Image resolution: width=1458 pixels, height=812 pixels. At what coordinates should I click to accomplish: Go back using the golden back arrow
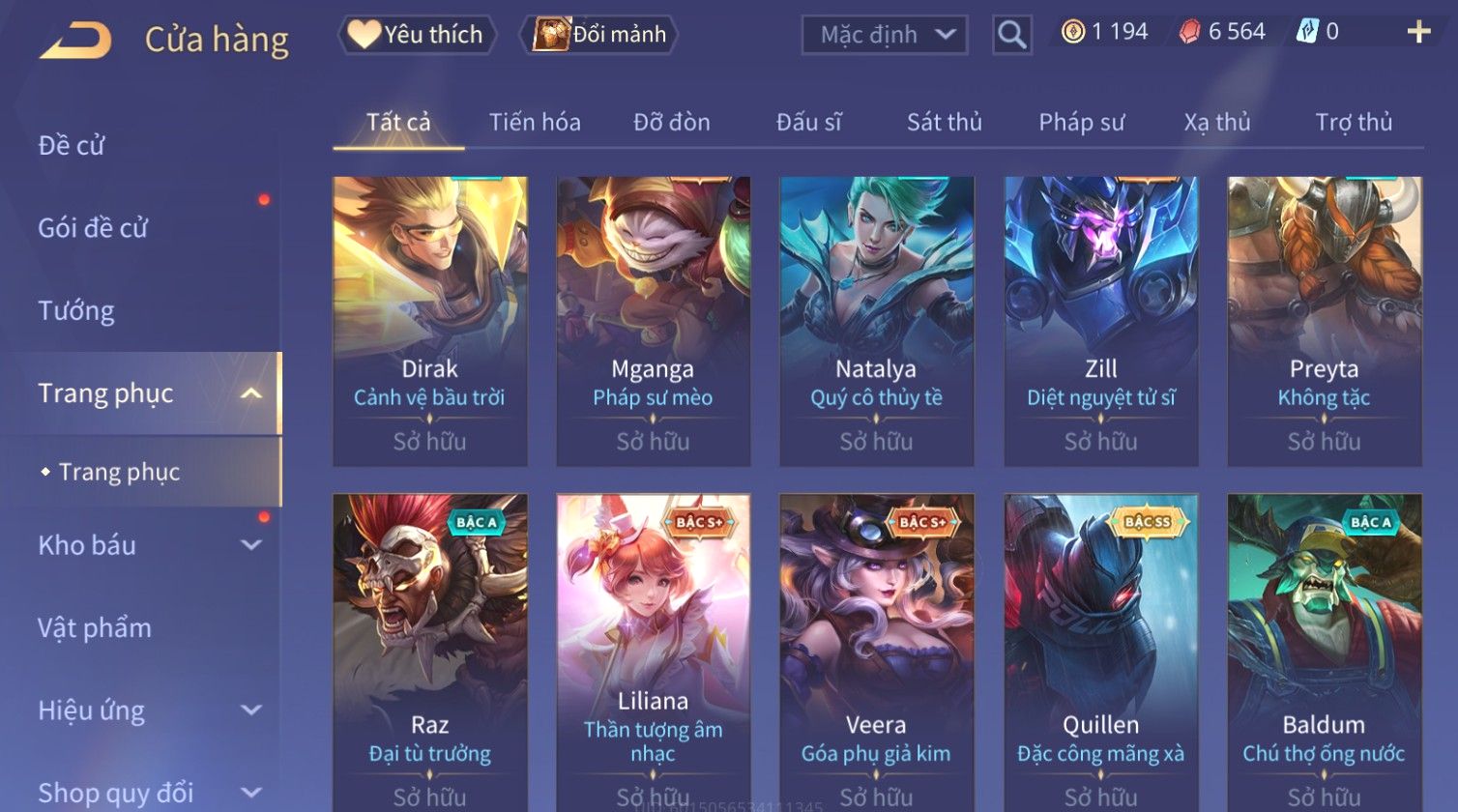(x=75, y=41)
